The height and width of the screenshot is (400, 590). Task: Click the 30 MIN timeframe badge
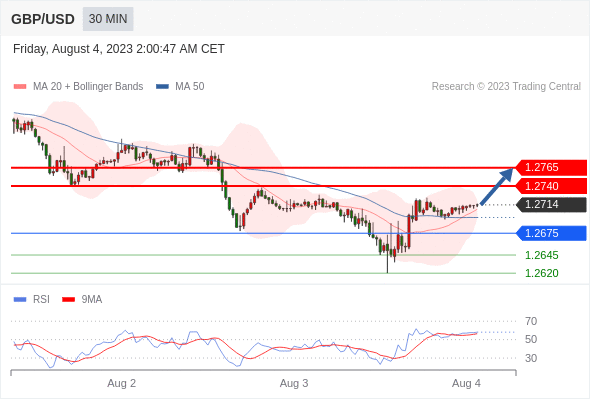pyautogui.click(x=108, y=19)
